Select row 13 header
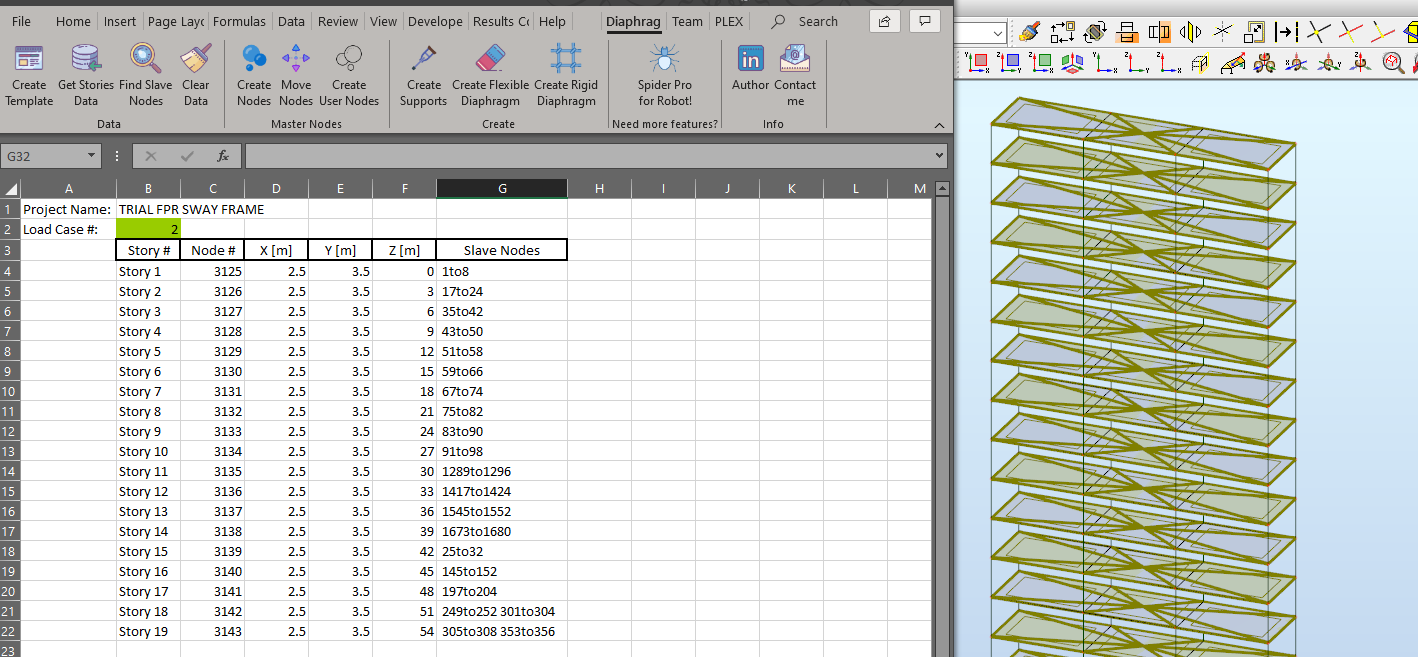This screenshot has width=1418, height=657. 10,451
